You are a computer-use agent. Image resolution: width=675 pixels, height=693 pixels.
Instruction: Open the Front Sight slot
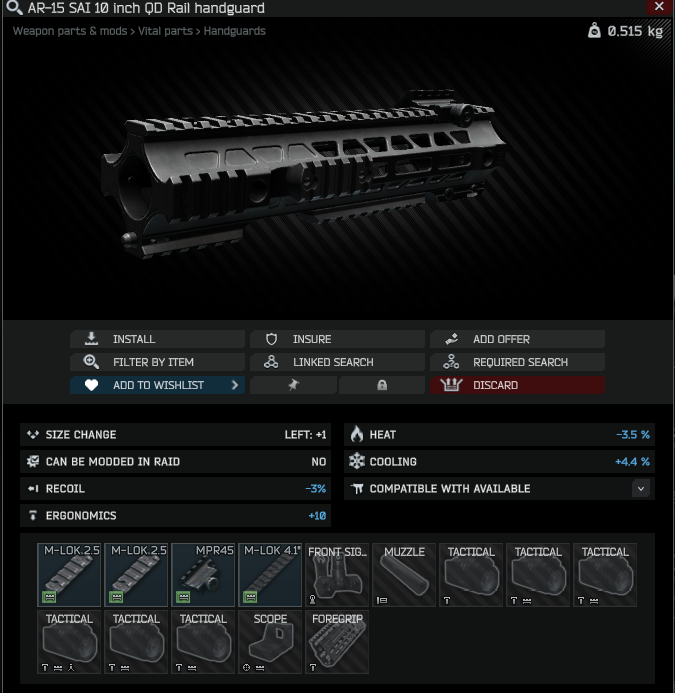(x=337, y=575)
